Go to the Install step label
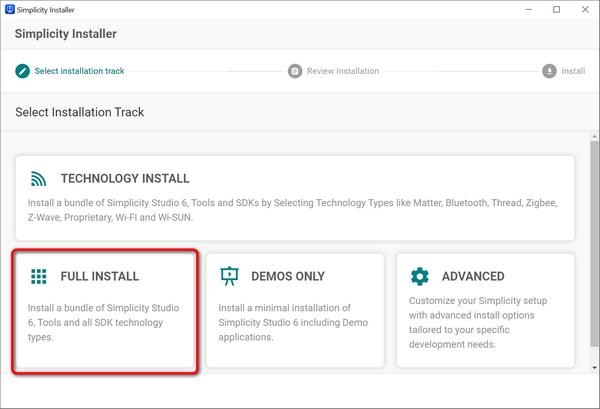Screen dimensions: 600x409 [573, 71]
